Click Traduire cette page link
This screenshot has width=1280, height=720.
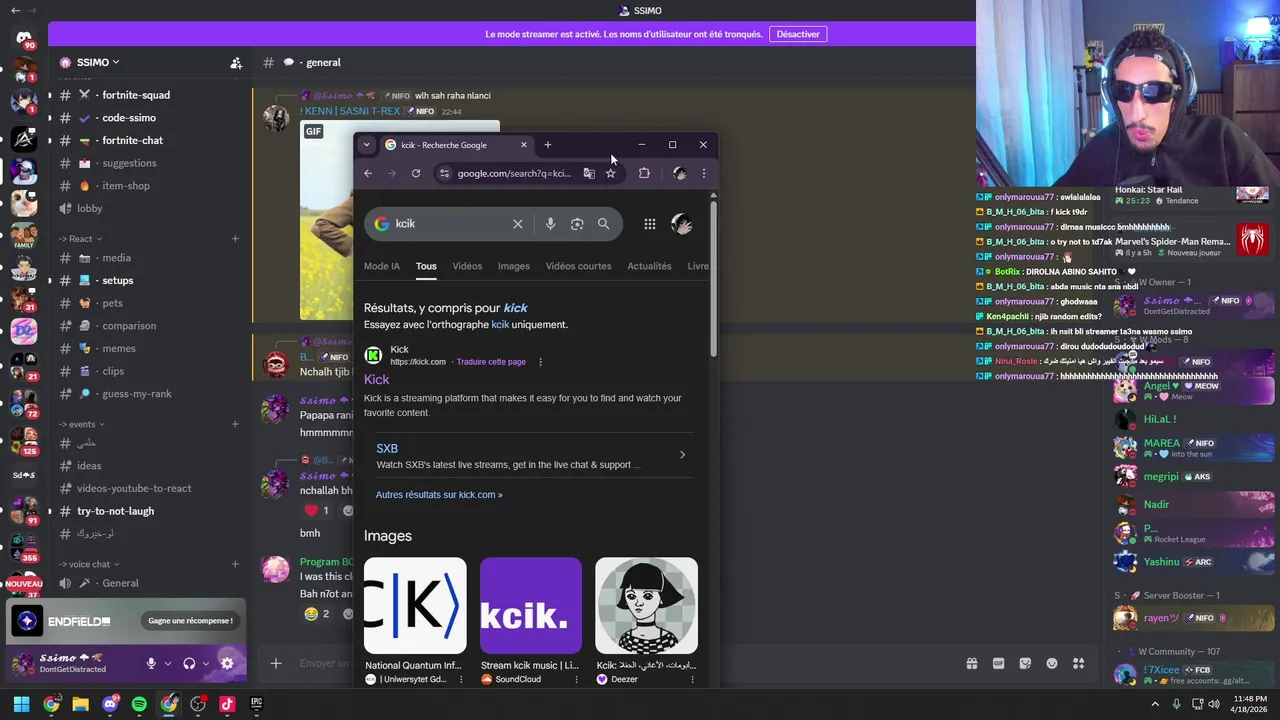[491, 362]
